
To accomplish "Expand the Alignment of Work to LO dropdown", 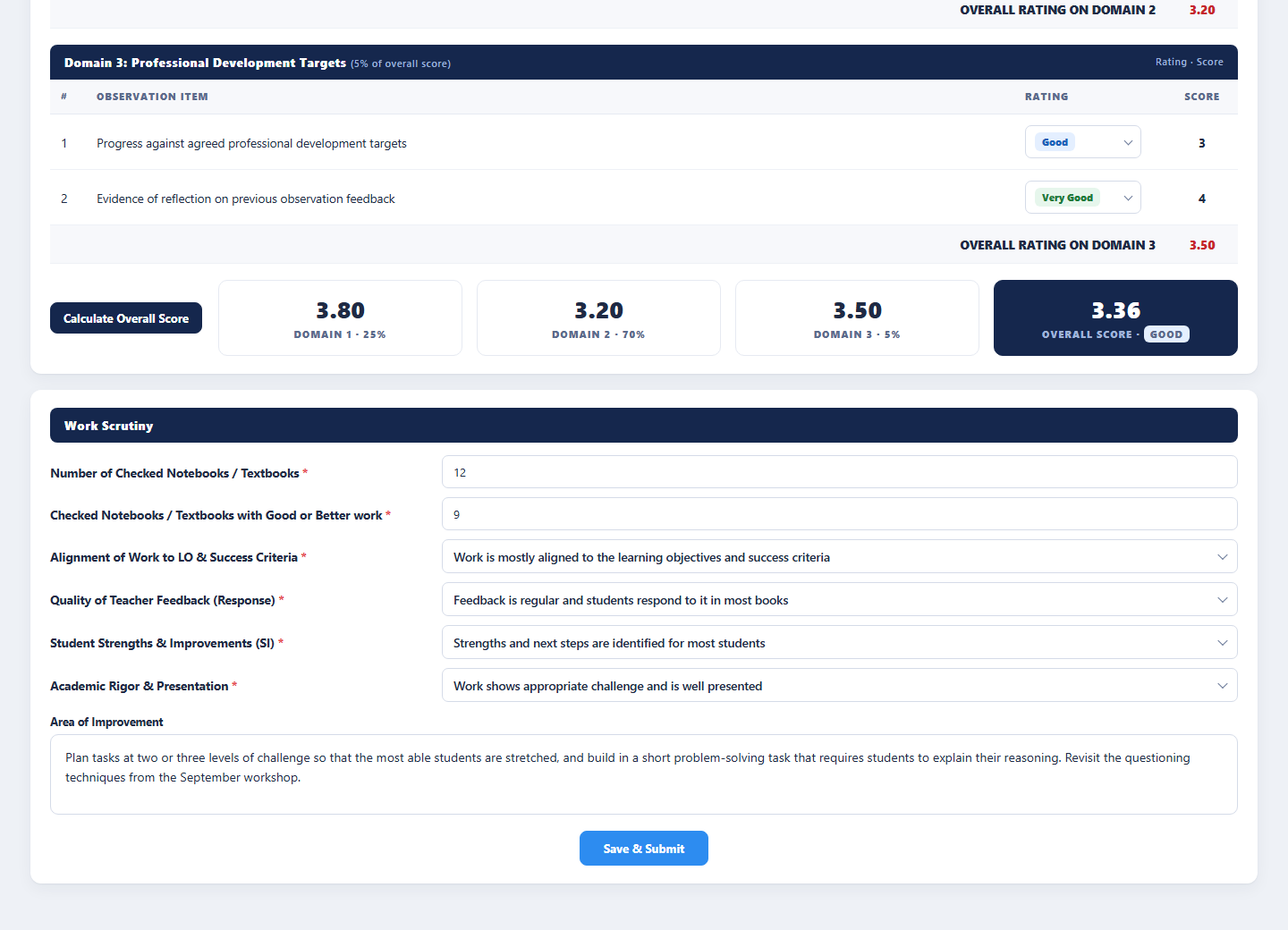I will tap(840, 557).
